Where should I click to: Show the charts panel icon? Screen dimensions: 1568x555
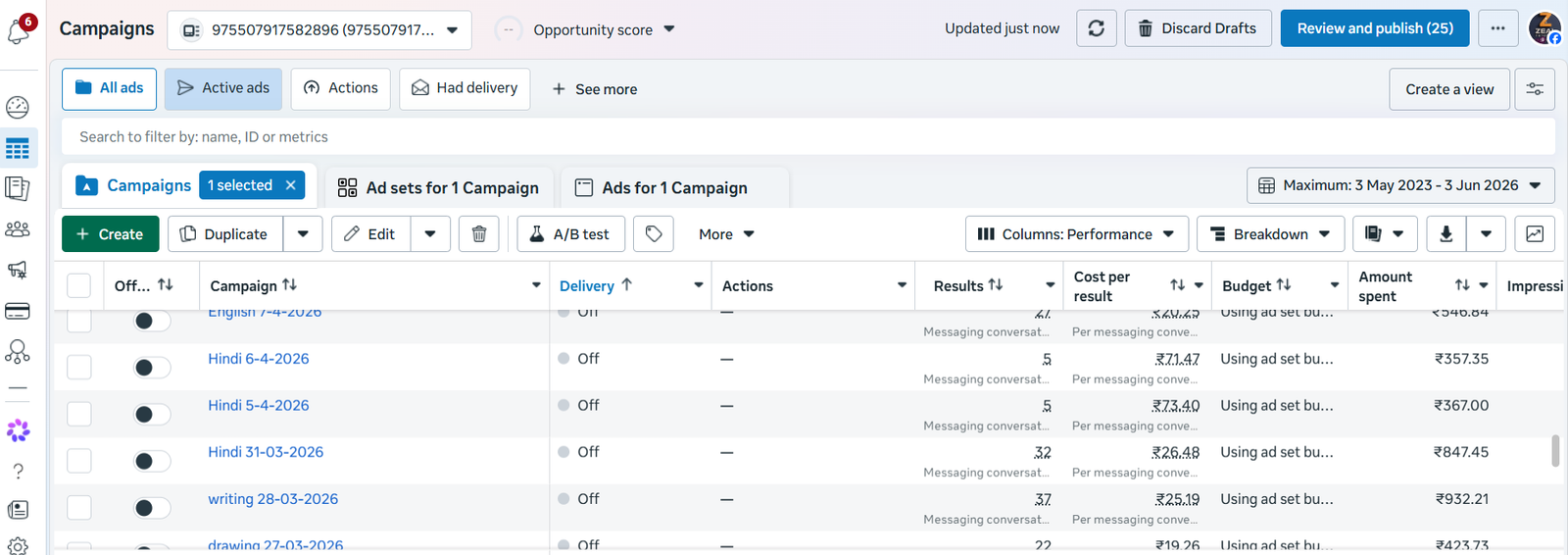(1535, 234)
